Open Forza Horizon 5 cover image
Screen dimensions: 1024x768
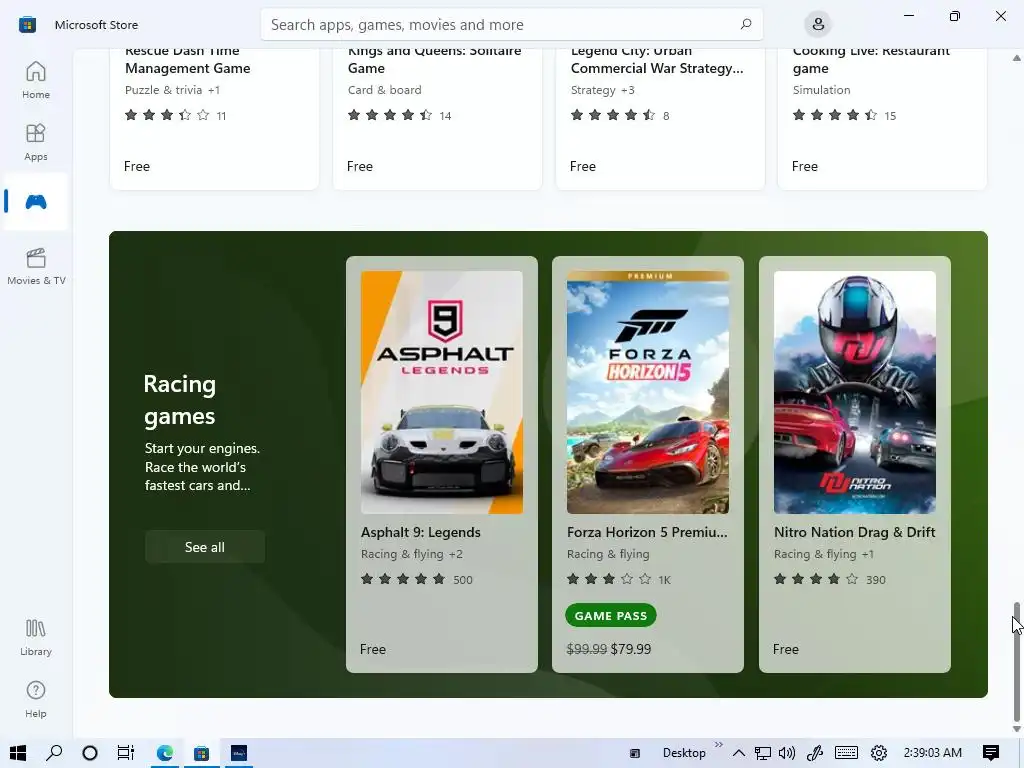(648, 392)
